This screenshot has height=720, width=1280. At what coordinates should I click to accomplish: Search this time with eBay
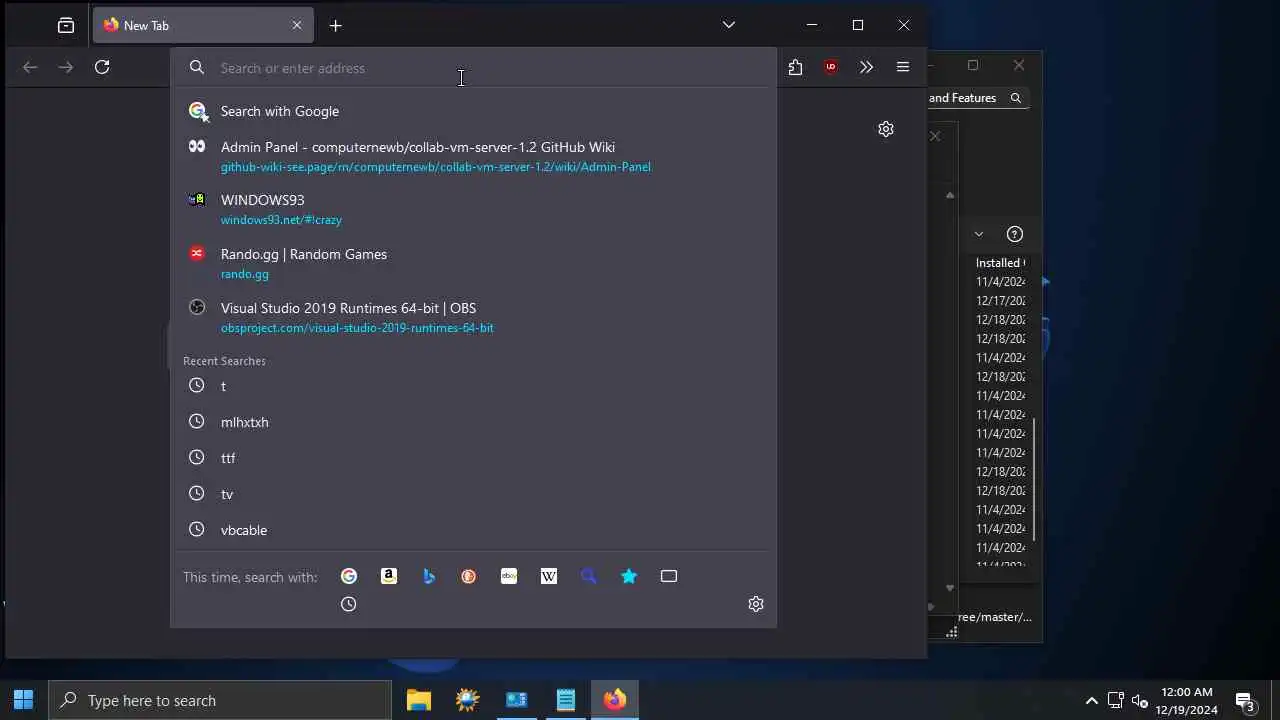pos(509,576)
